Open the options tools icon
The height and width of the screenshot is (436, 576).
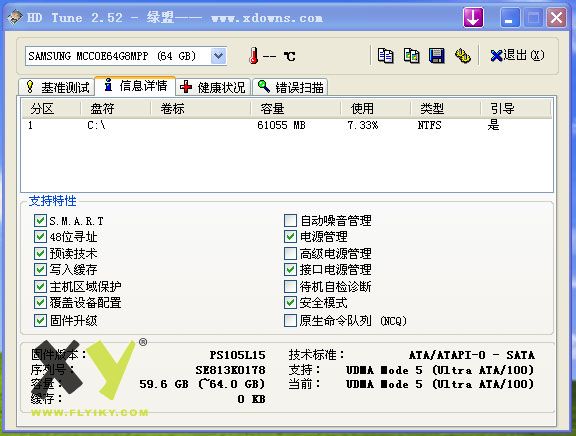pos(462,56)
